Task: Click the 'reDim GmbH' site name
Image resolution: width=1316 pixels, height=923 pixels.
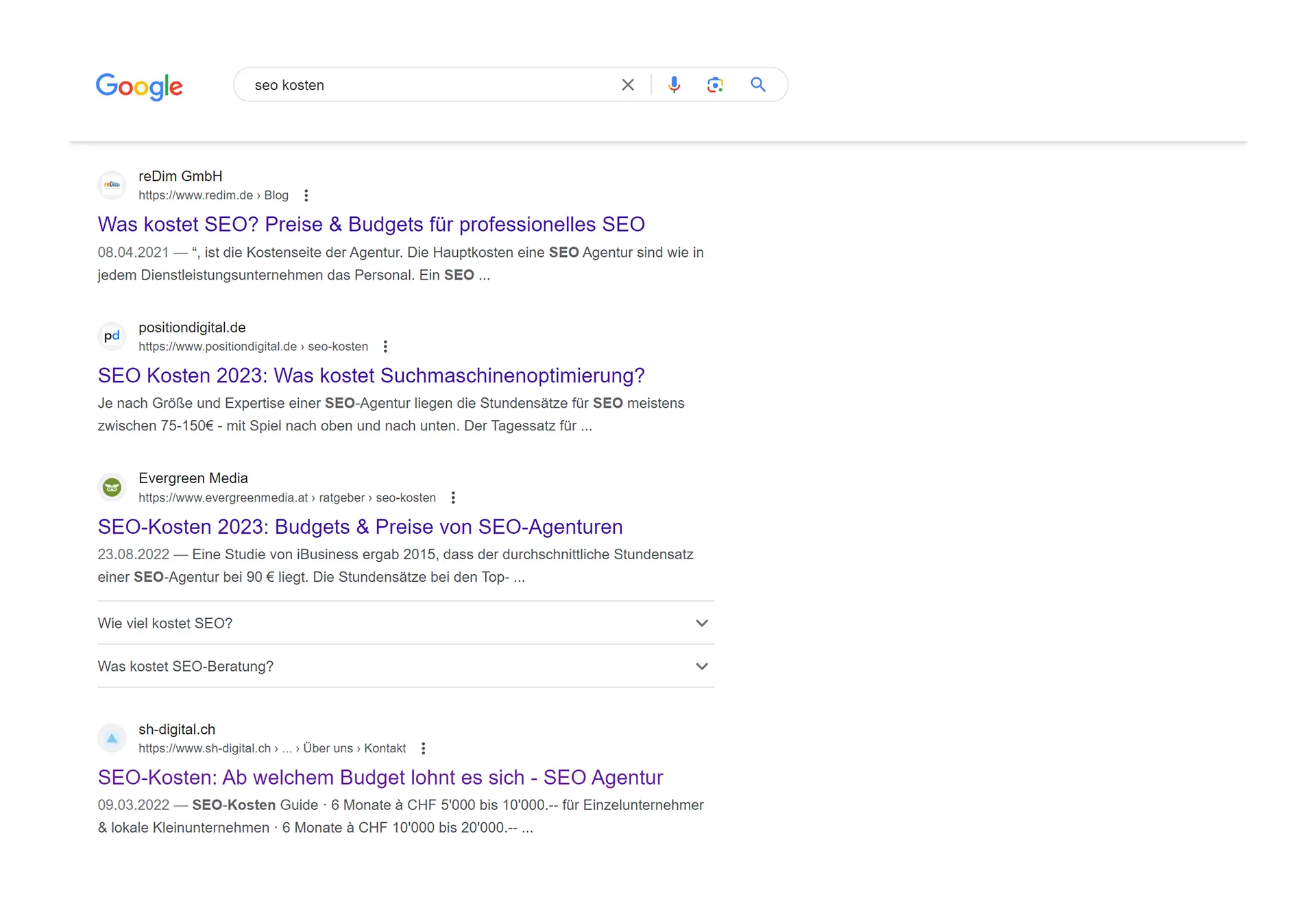Action: [180, 176]
